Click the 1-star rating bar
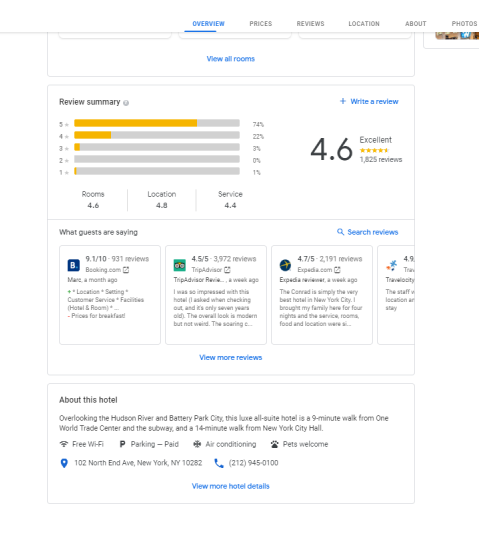The height and width of the screenshot is (536, 479). coord(157,171)
